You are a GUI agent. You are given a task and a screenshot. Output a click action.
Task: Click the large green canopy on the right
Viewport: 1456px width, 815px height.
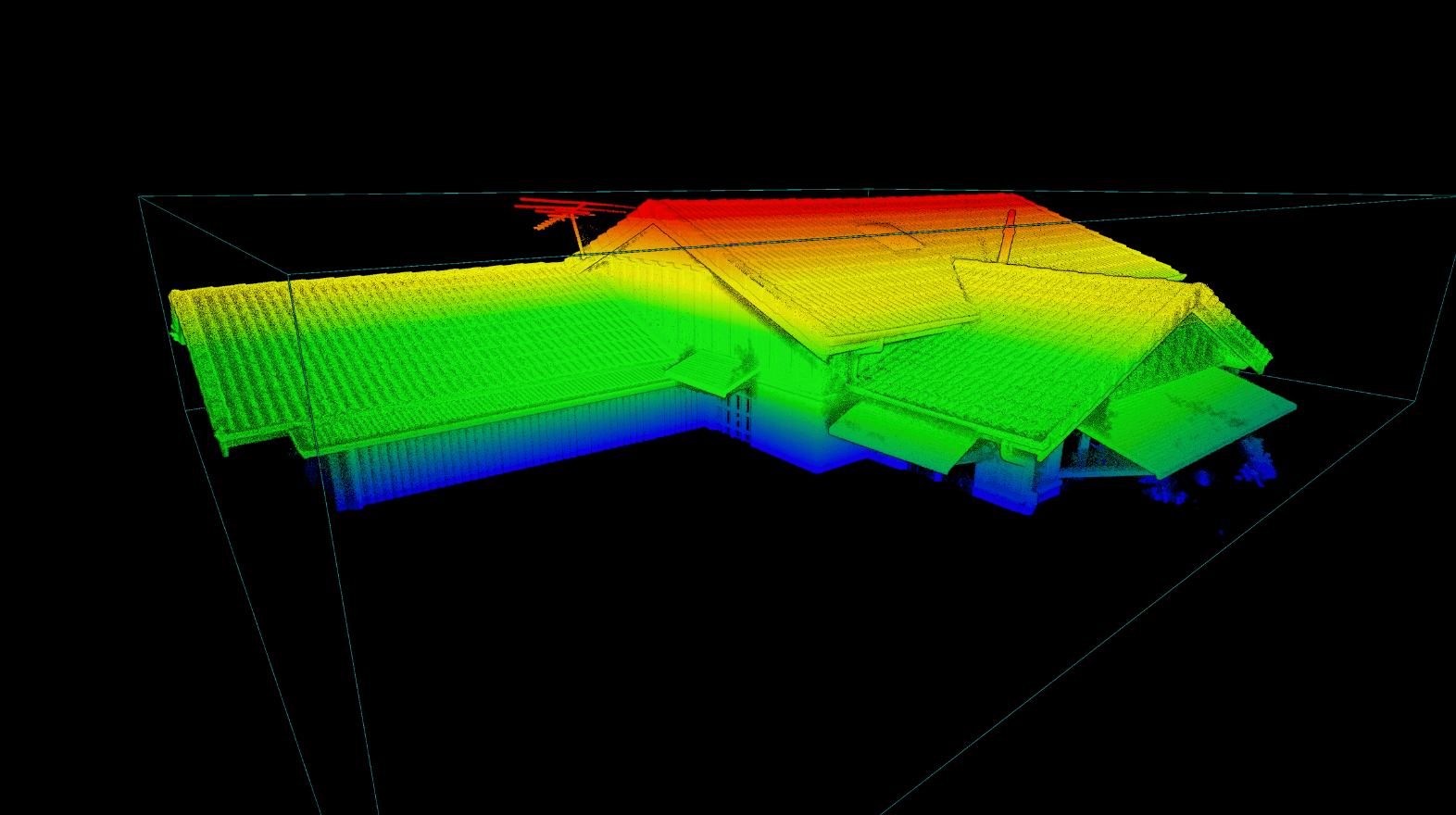point(1195,417)
